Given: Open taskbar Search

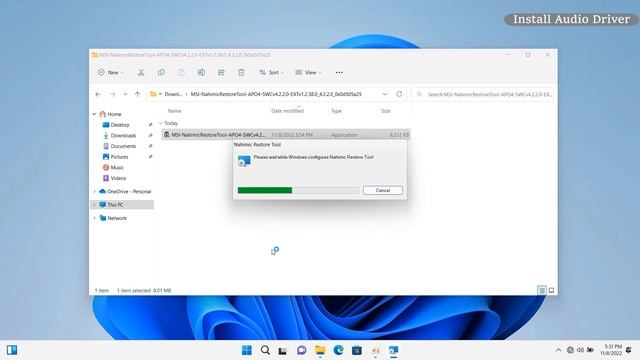Looking at the screenshot, I should coord(265,350).
